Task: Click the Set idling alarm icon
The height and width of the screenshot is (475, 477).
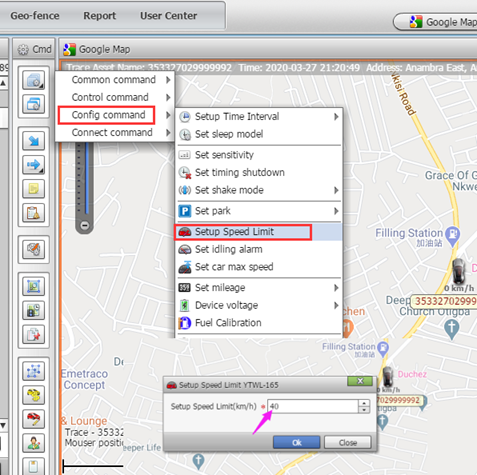Action: pos(185,249)
